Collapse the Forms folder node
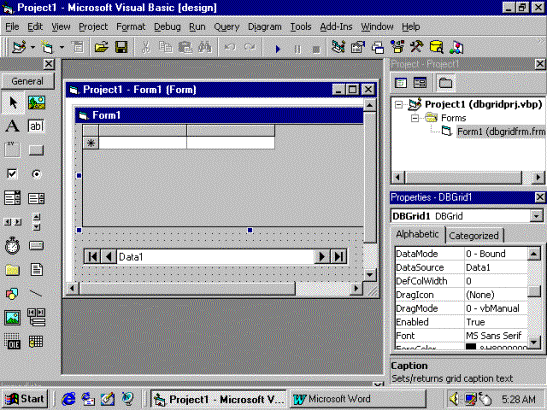This screenshot has height=410, width=547. tap(414, 118)
